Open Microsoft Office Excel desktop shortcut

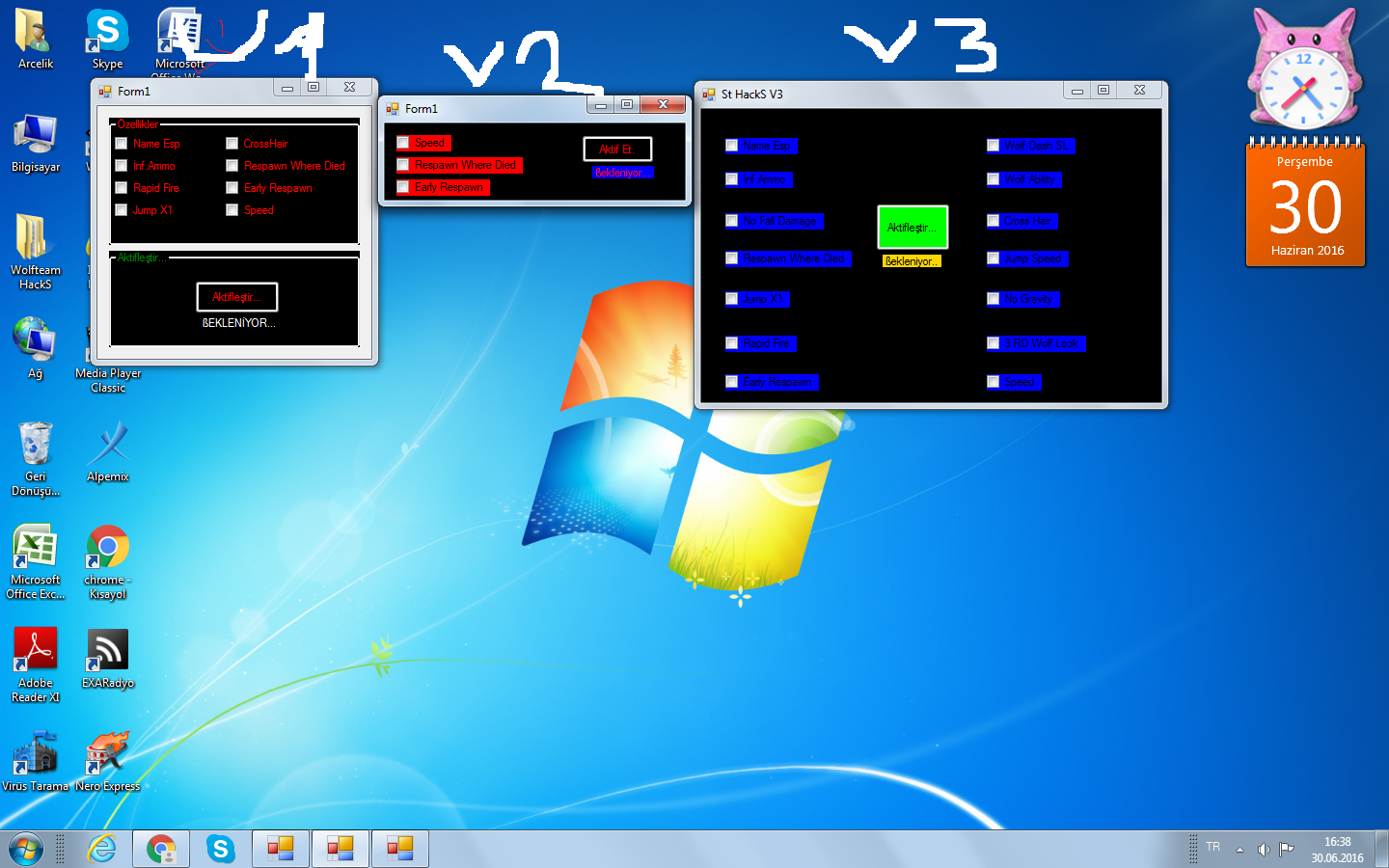[36, 562]
